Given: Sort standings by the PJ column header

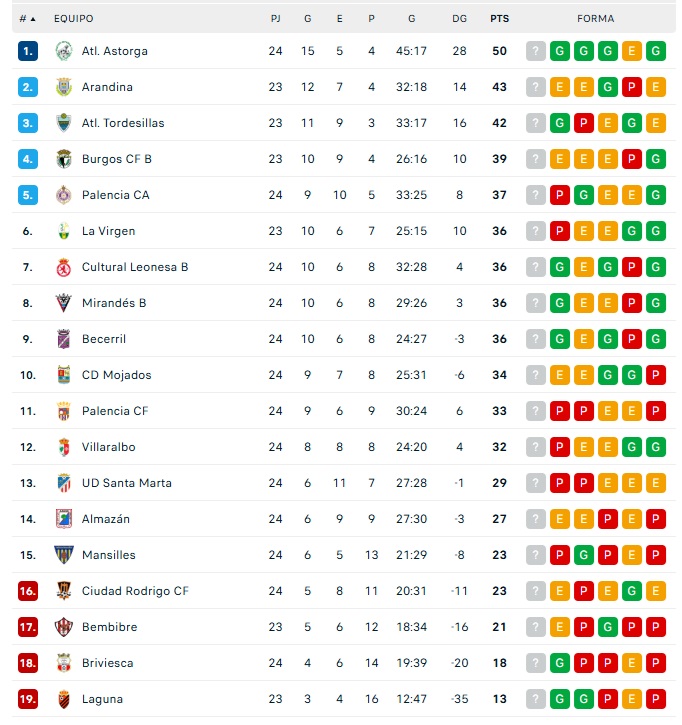Looking at the screenshot, I should click(275, 18).
